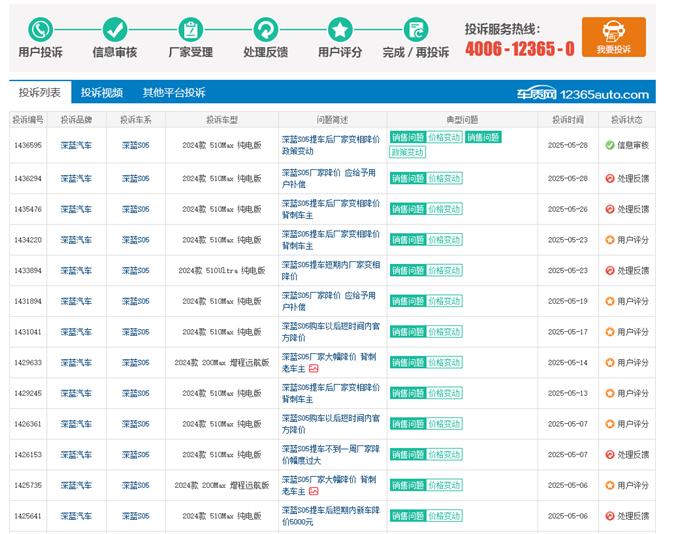Open the 深蓝汽车 brand link in row 1436595

(x=76, y=145)
